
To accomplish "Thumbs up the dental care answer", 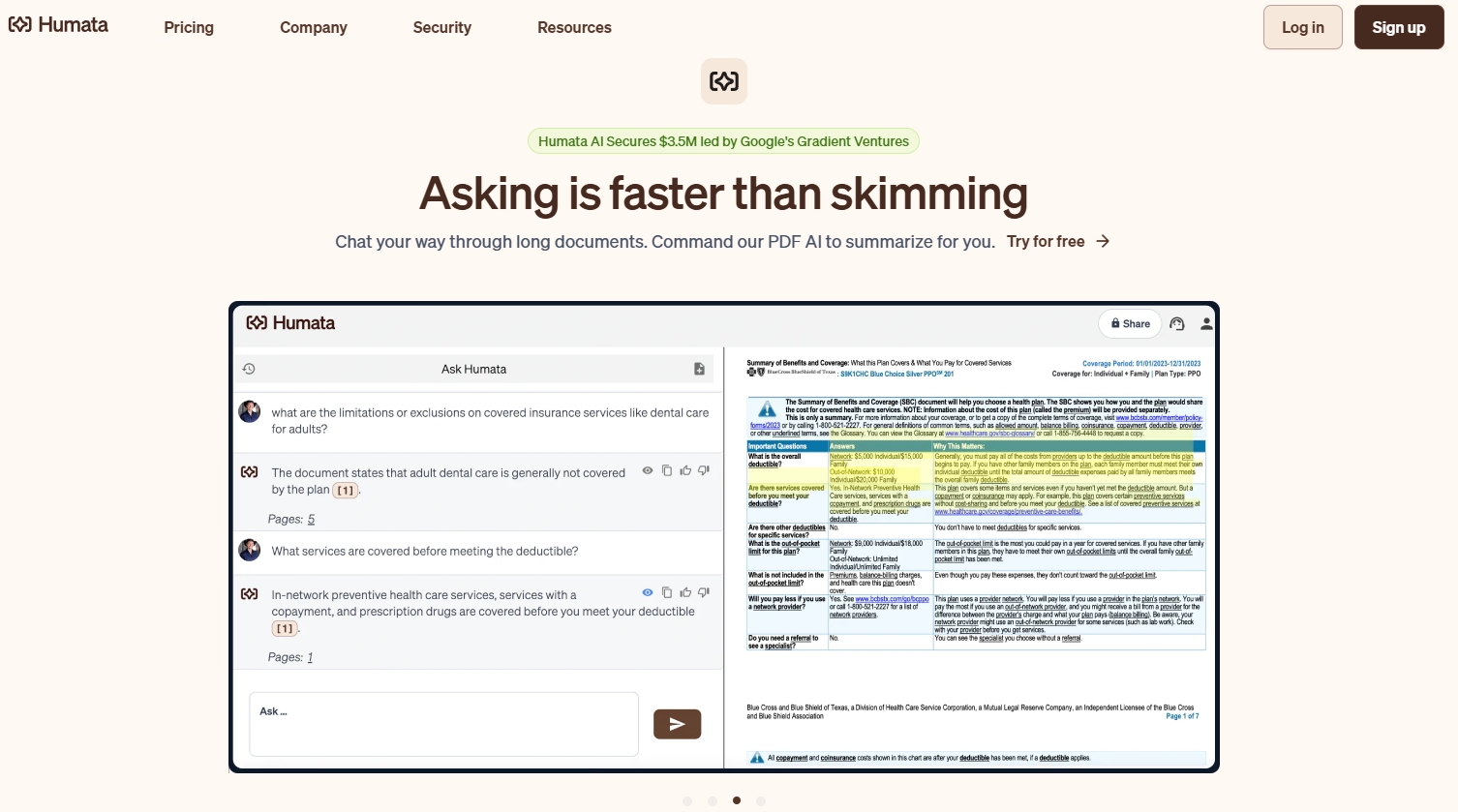I will coord(685,470).
